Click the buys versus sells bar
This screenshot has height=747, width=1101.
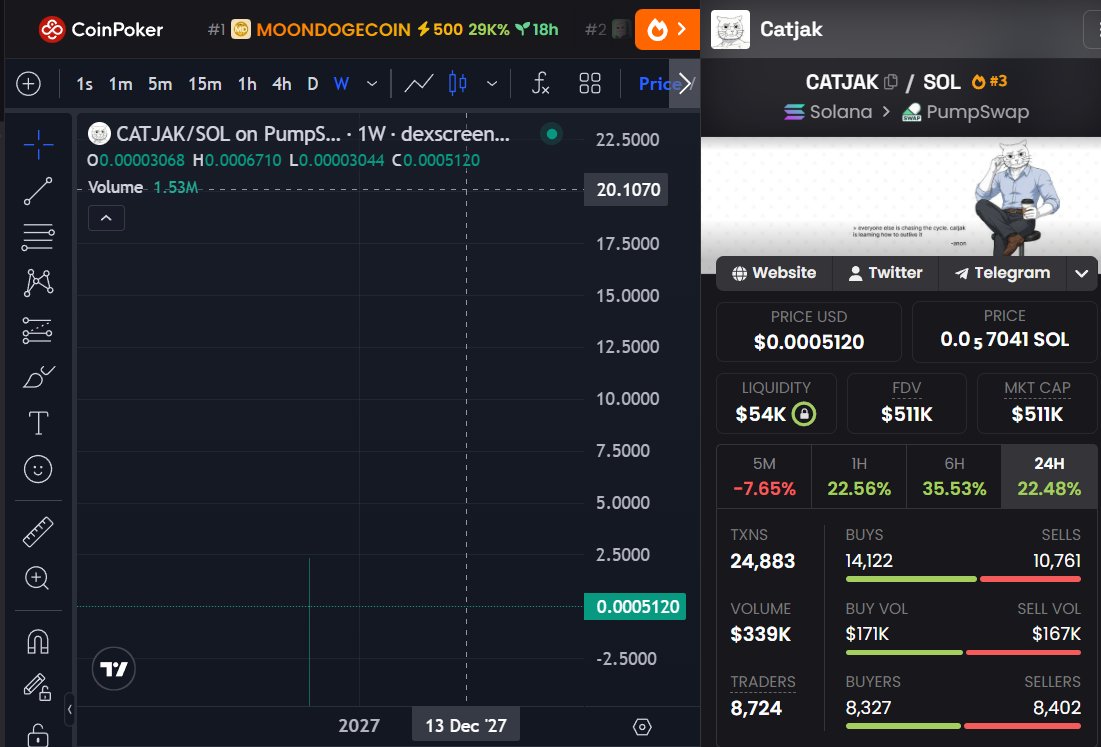[963, 579]
